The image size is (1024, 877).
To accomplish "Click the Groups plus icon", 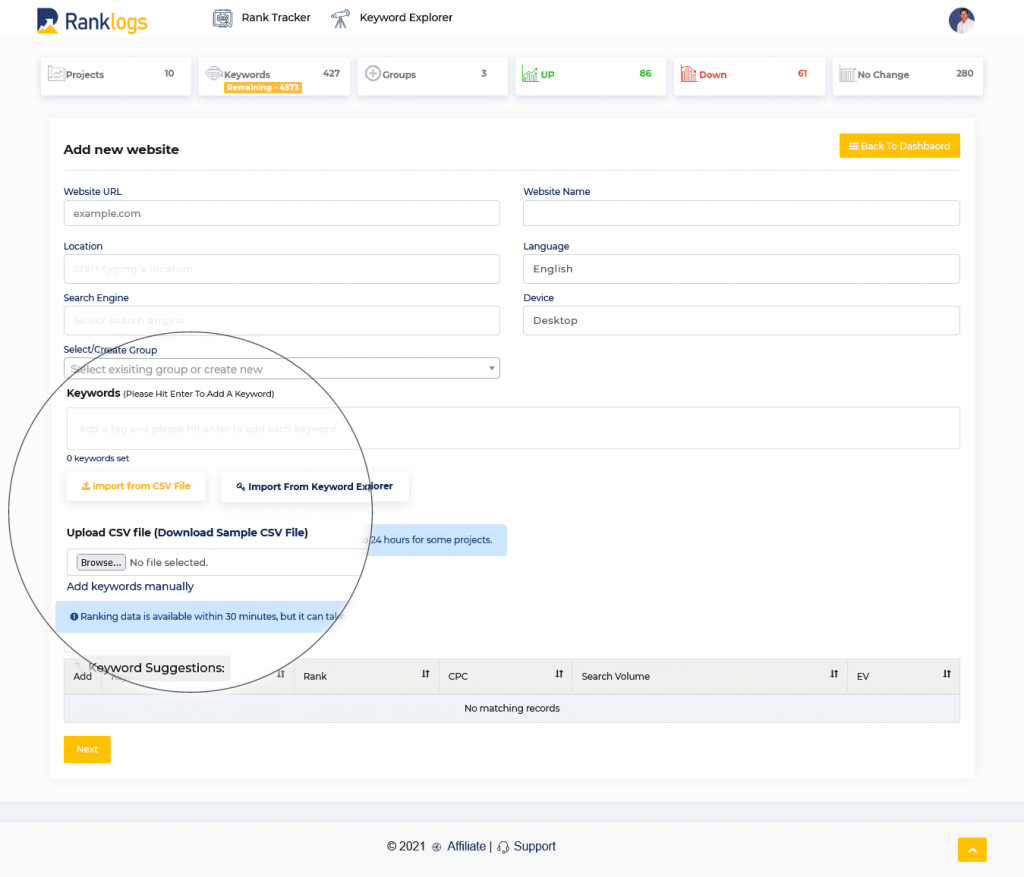I will pyautogui.click(x=372, y=73).
